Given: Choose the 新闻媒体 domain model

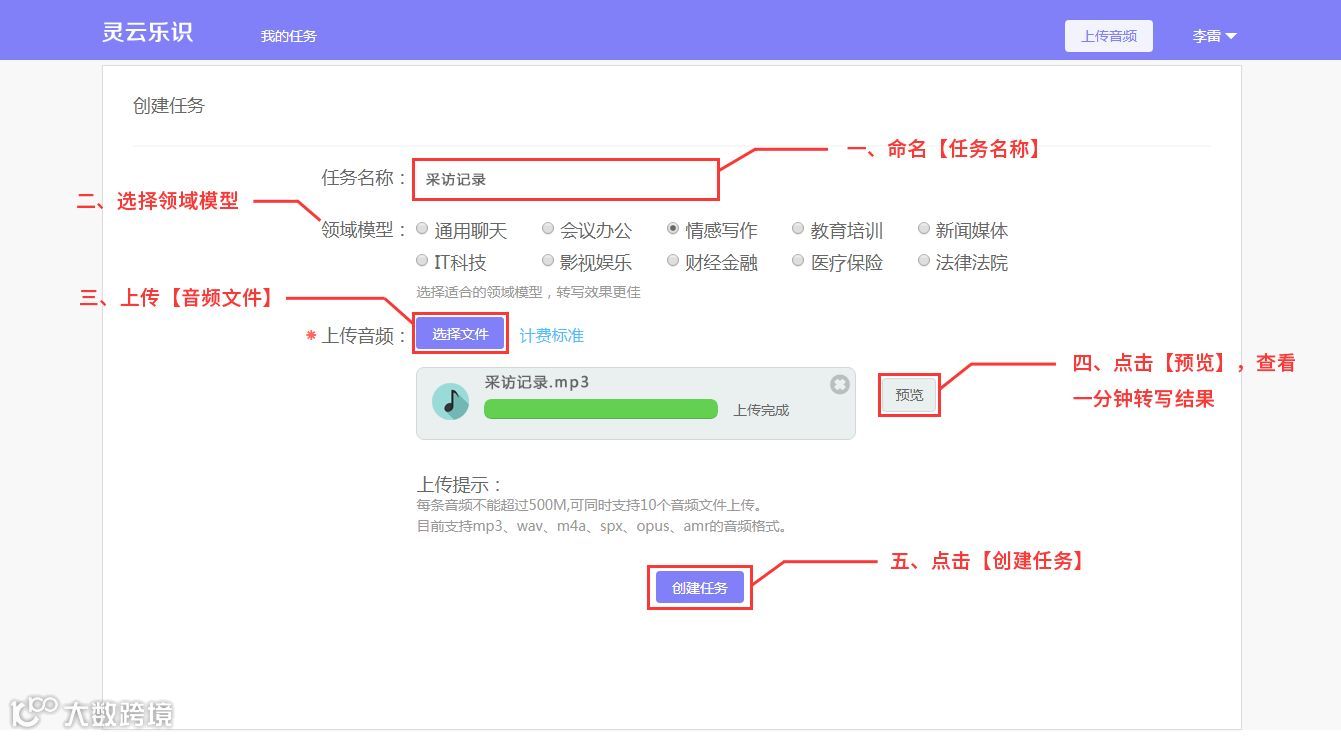Looking at the screenshot, I should [x=924, y=229].
